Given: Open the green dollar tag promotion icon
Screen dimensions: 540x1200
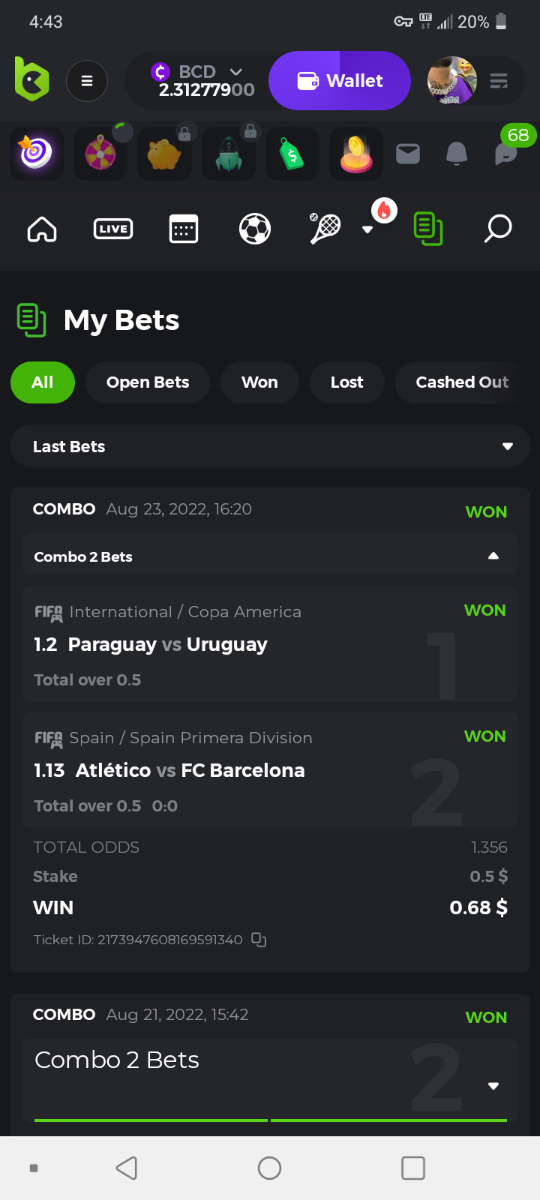Looking at the screenshot, I should (x=292, y=153).
